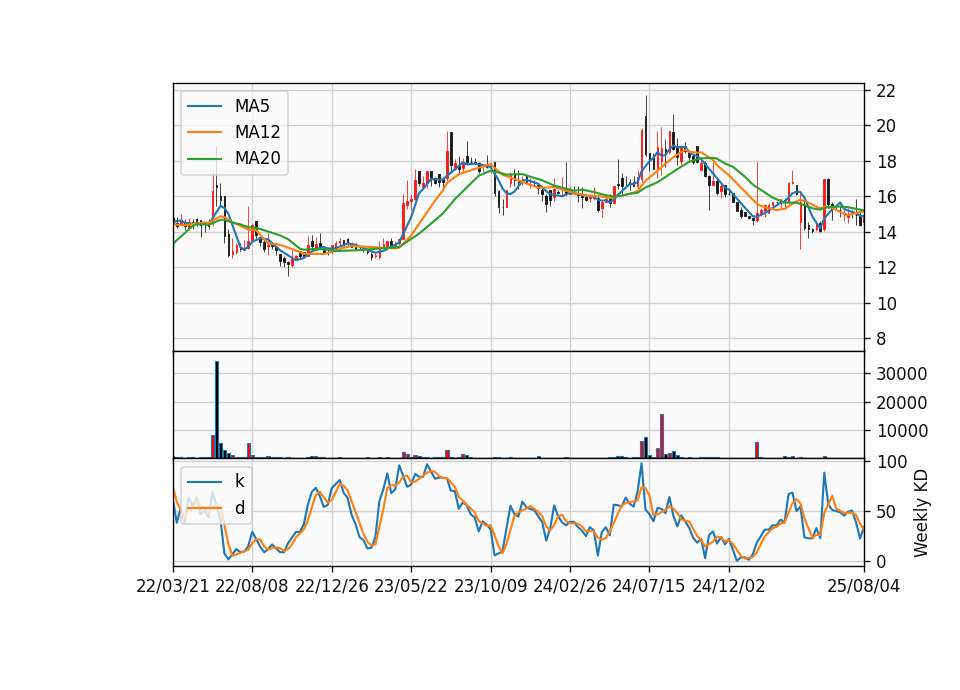Click the 30000 volume axis label
Screen dimensions: 960x690
901,373
